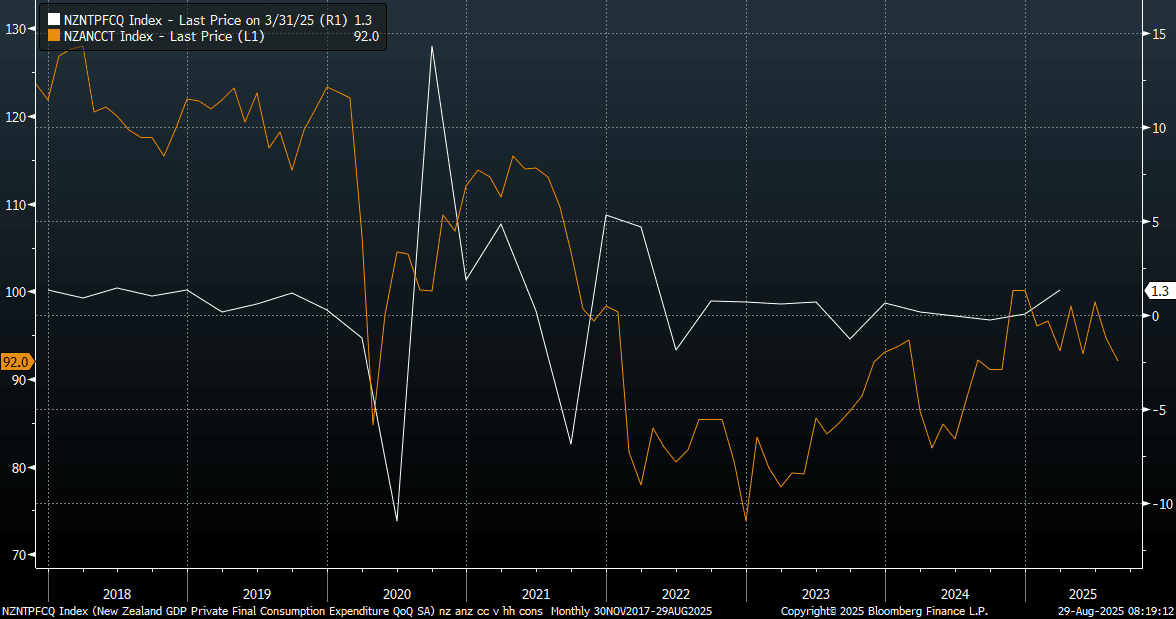
Task: Click the NZNTPFCQ Index description footer text
Action: [272, 611]
